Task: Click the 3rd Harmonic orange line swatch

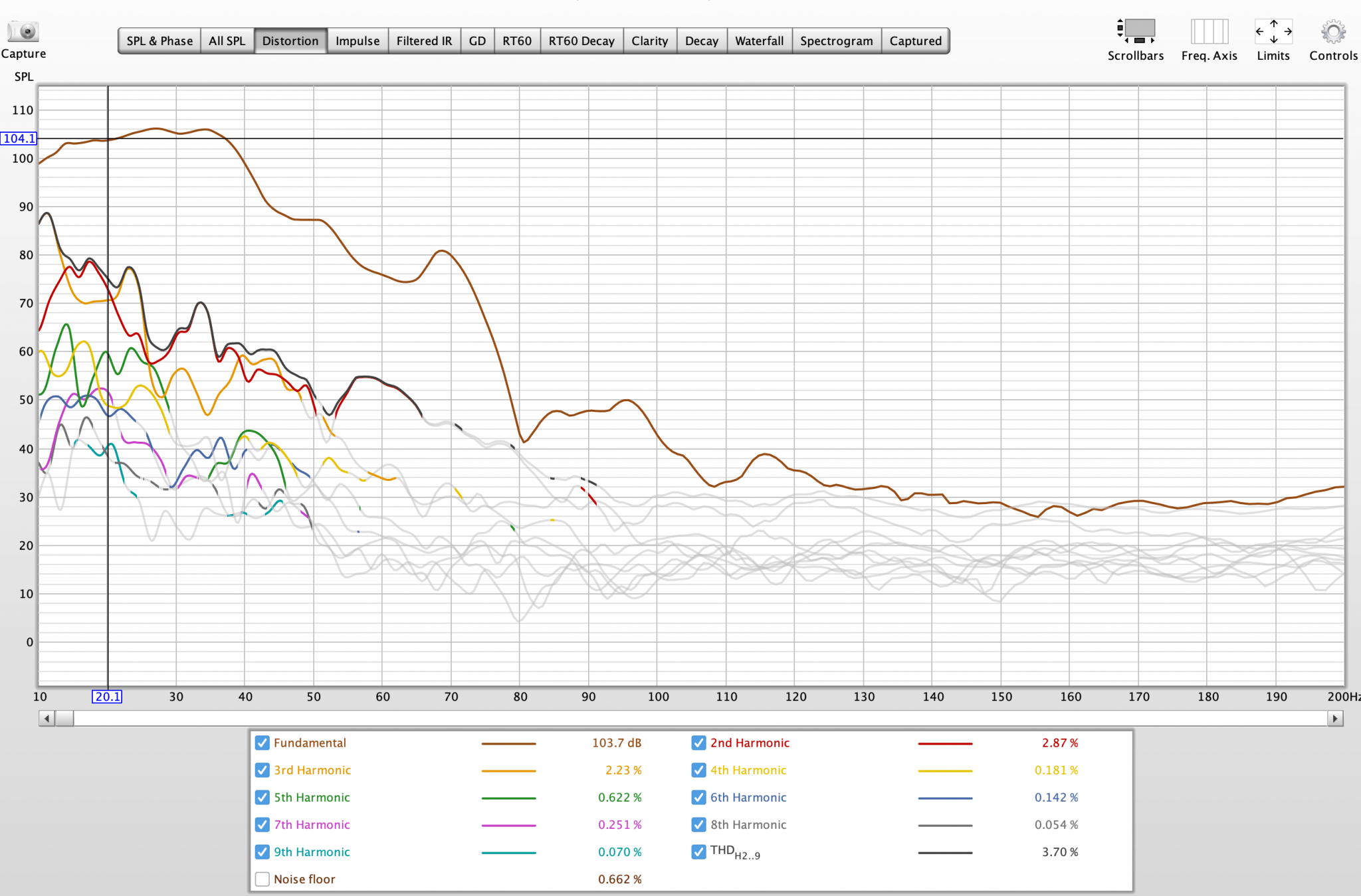Action: coord(508,771)
